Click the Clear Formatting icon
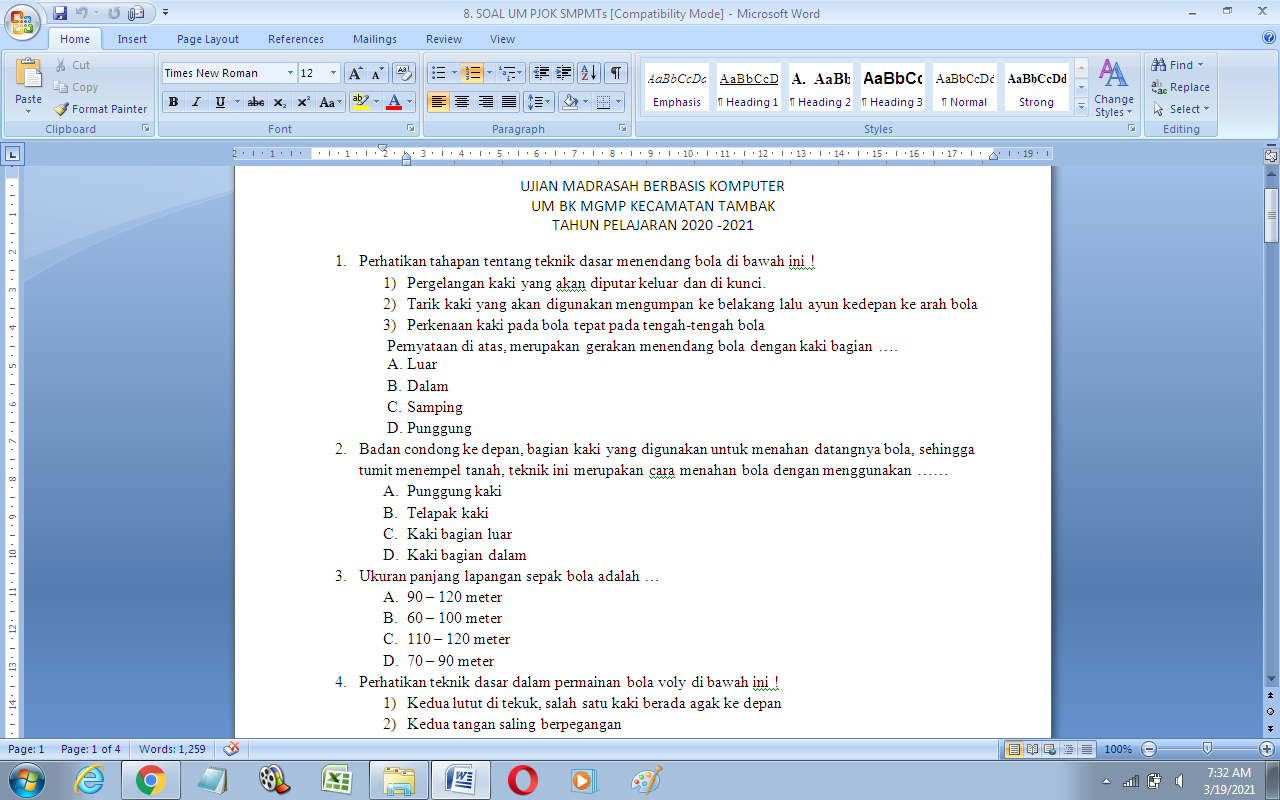This screenshot has height=800, width=1280. click(404, 73)
